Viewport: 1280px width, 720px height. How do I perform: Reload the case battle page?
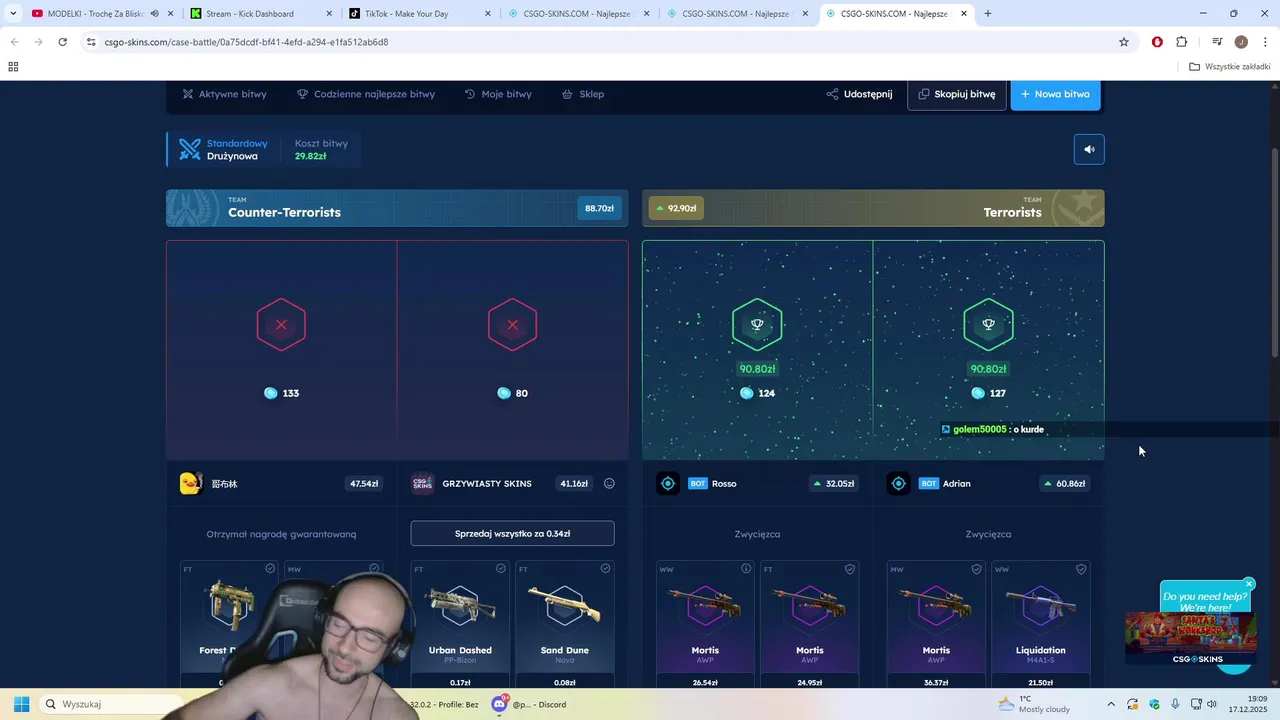click(62, 42)
